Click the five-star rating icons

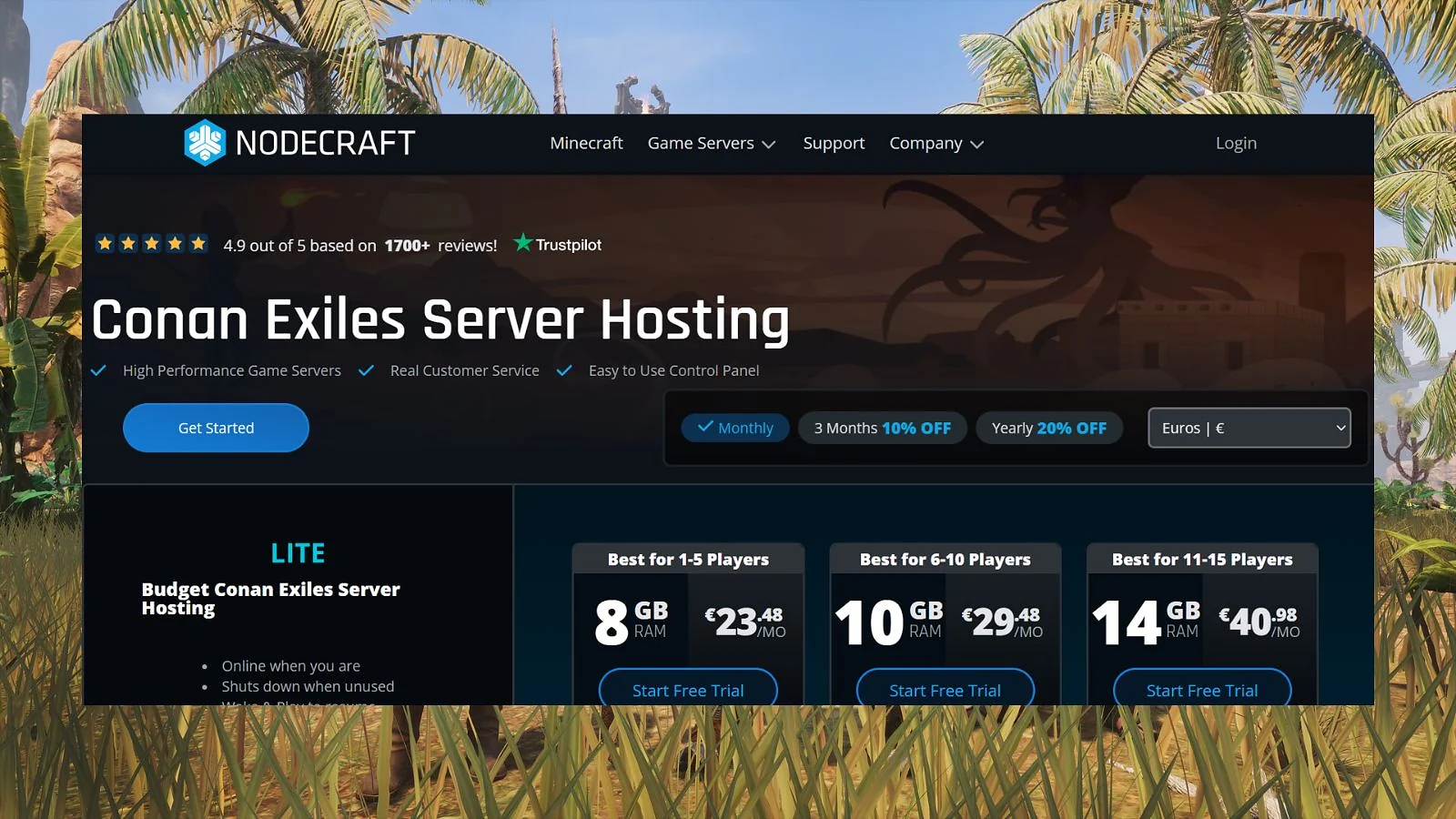click(152, 244)
